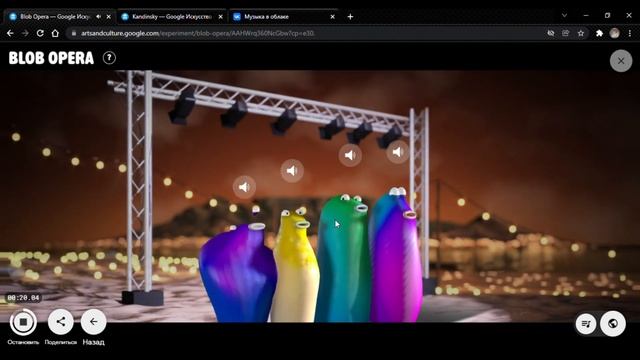Mute the magenta blob's speaker icon
The image size is (640, 360).
pos(398,152)
